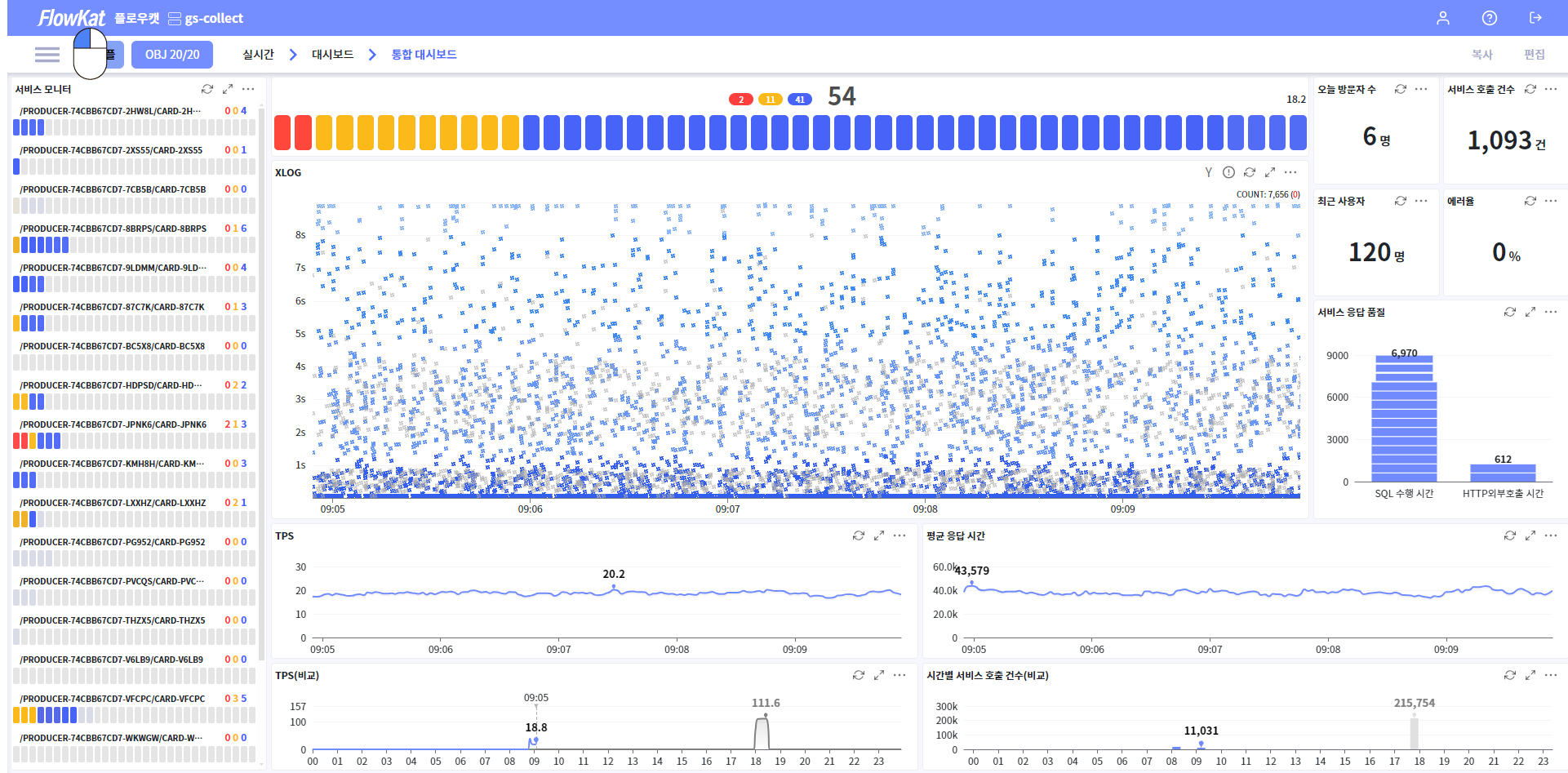Open more options for 서비스 응답 품질
This screenshot has height=773, width=1568.
pyautogui.click(x=1551, y=312)
